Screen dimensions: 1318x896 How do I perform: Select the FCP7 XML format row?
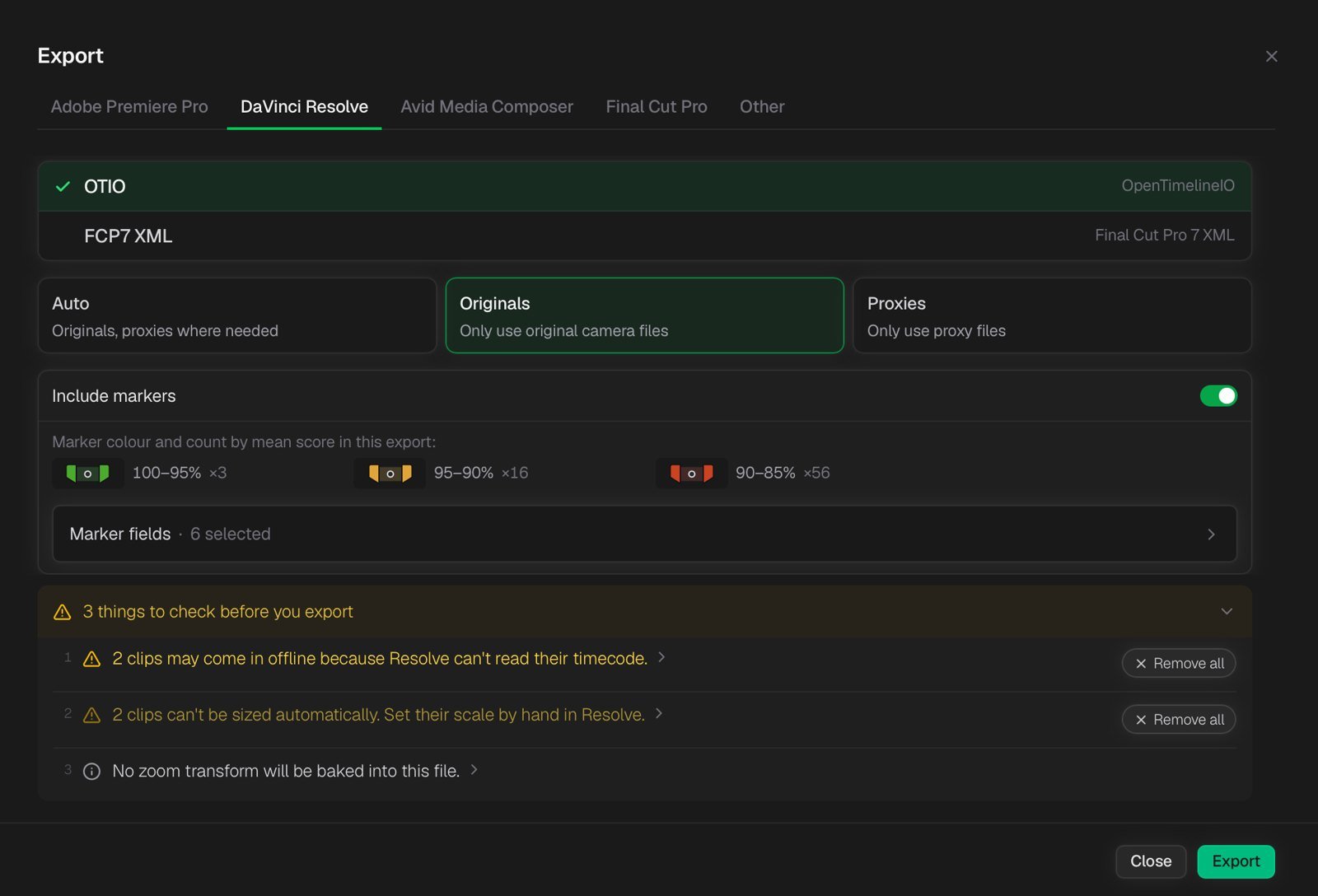point(645,236)
